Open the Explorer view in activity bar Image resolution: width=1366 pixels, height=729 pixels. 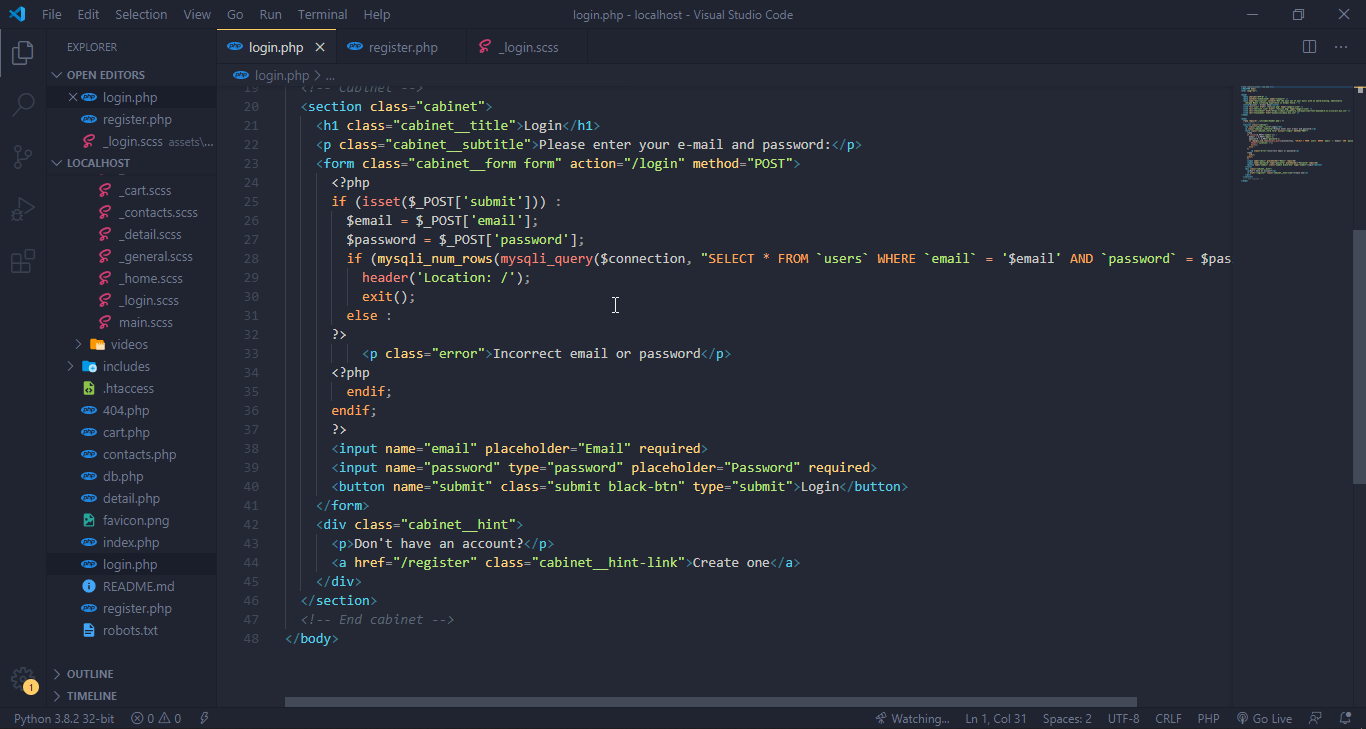click(22, 53)
